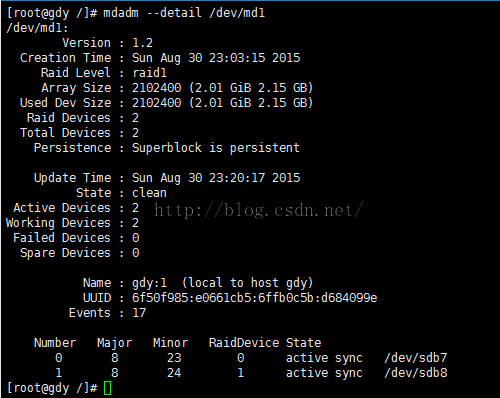This screenshot has width=500, height=398.
Task: Click the Minor value 24
Action: [174, 373]
